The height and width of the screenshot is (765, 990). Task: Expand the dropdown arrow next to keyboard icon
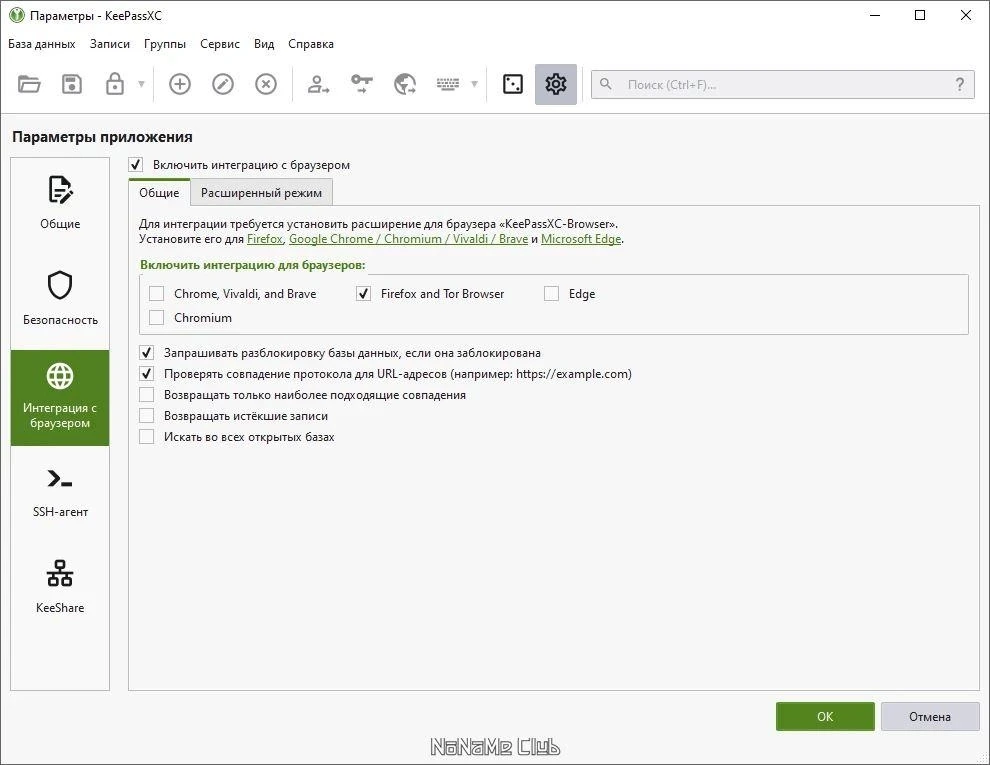point(474,84)
